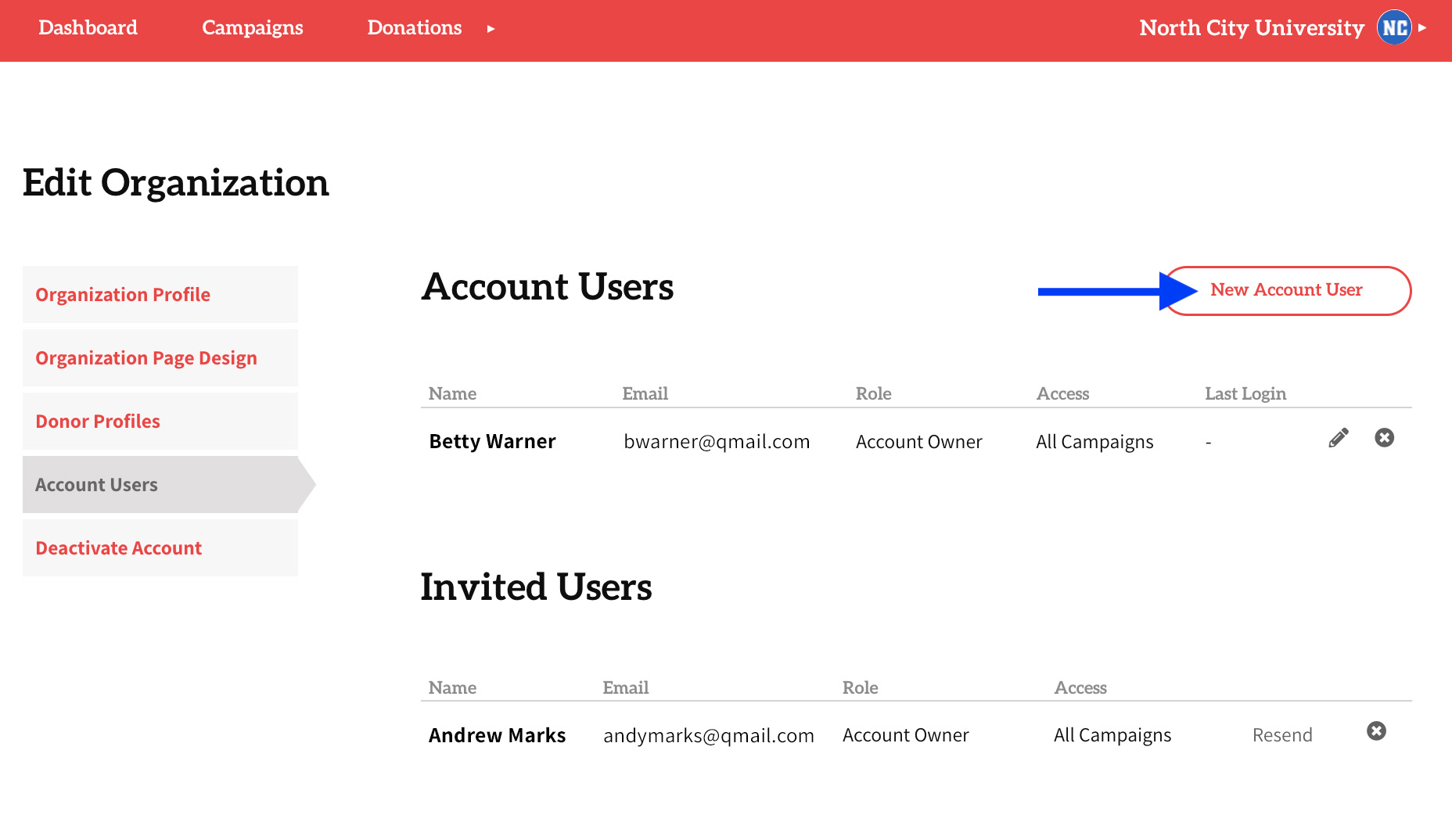The width and height of the screenshot is (1452, 840).
Task: Sort invited users by Email column
Action: pyautogui.click(x=625, y=687)
